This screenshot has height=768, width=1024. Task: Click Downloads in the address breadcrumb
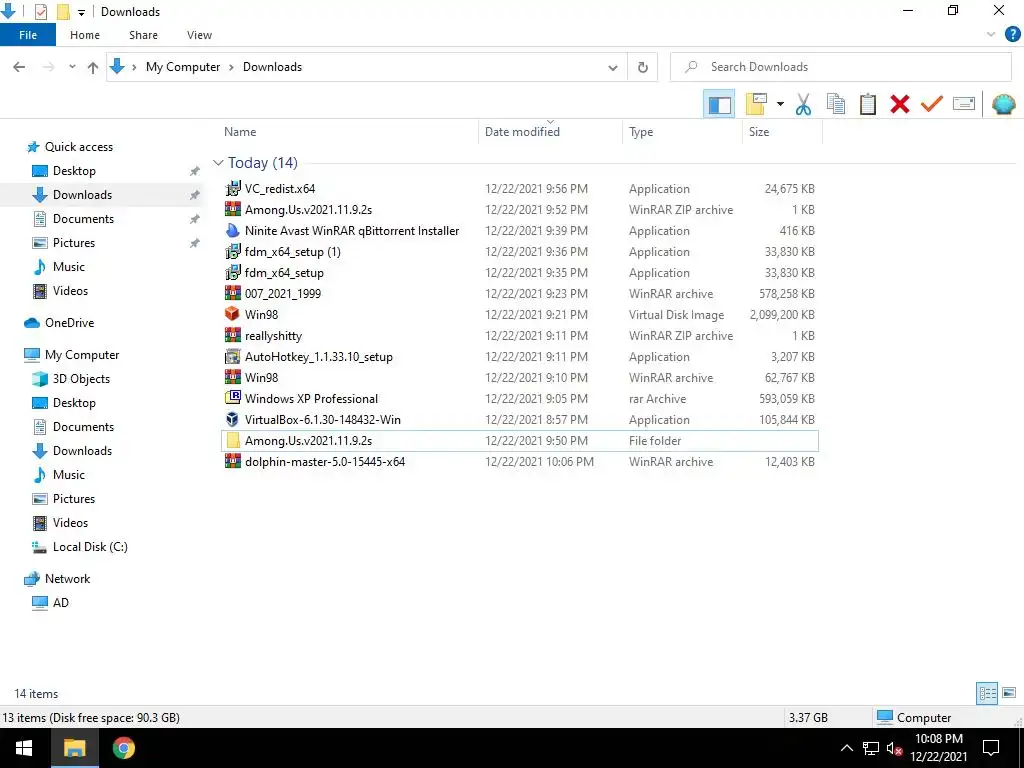pyautogui.click(x=272, y=67)
